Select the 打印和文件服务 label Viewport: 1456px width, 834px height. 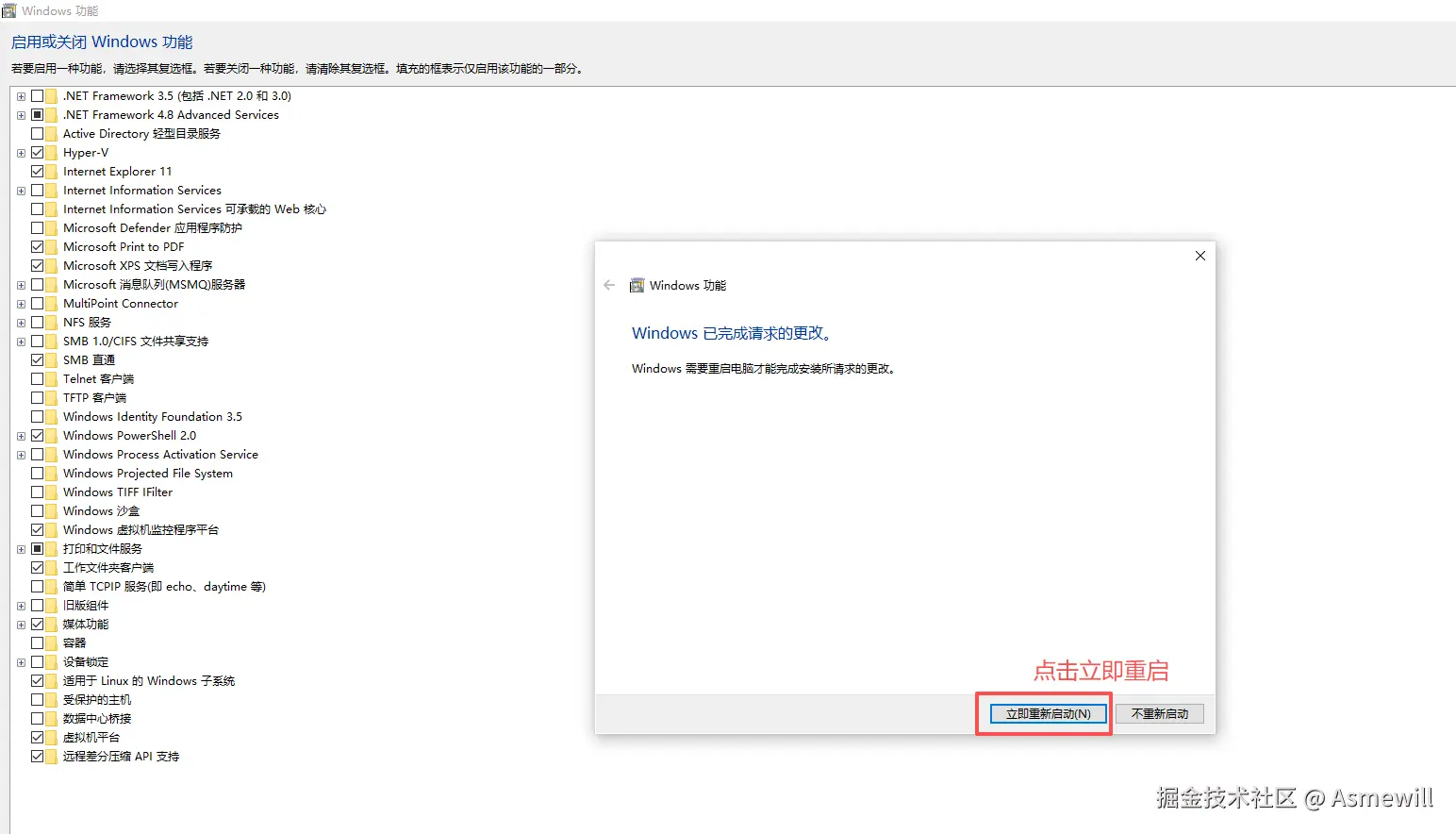(x=103, y=549)
